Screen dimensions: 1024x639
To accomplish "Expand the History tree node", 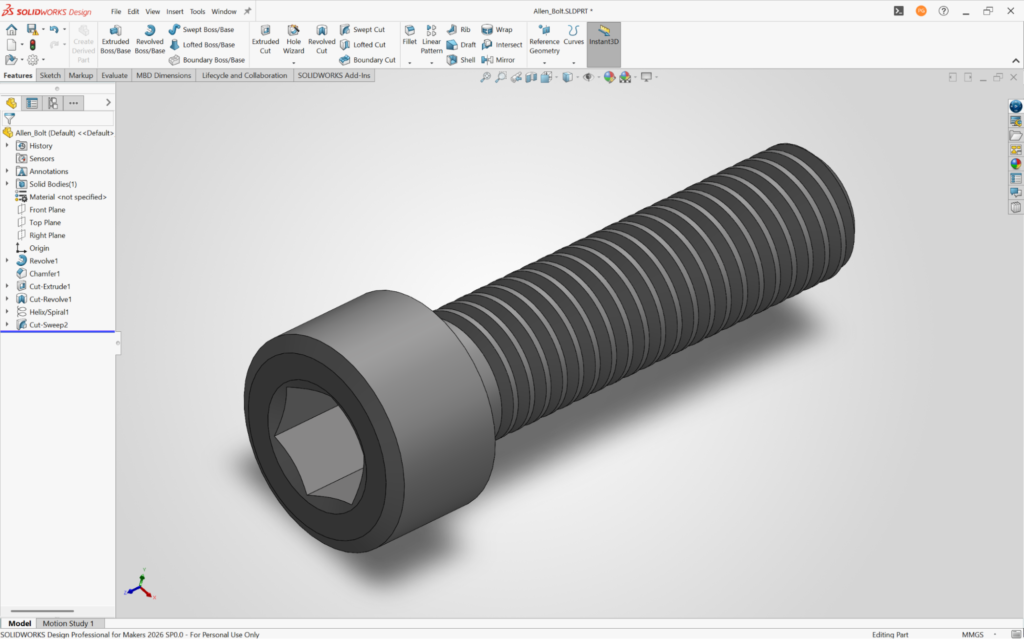I will [7, 146].
